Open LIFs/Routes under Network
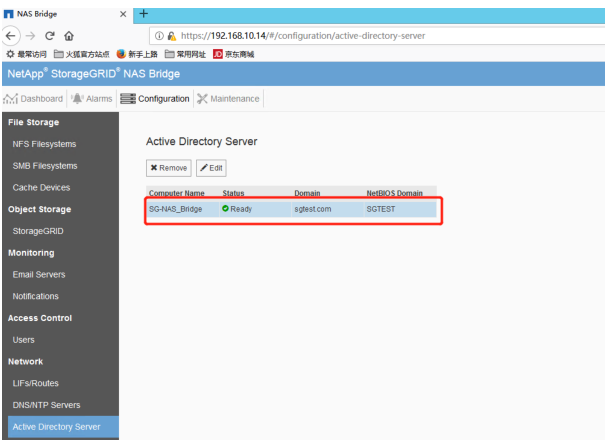Viewport: 611px width, 448px height. coord(35,383)
